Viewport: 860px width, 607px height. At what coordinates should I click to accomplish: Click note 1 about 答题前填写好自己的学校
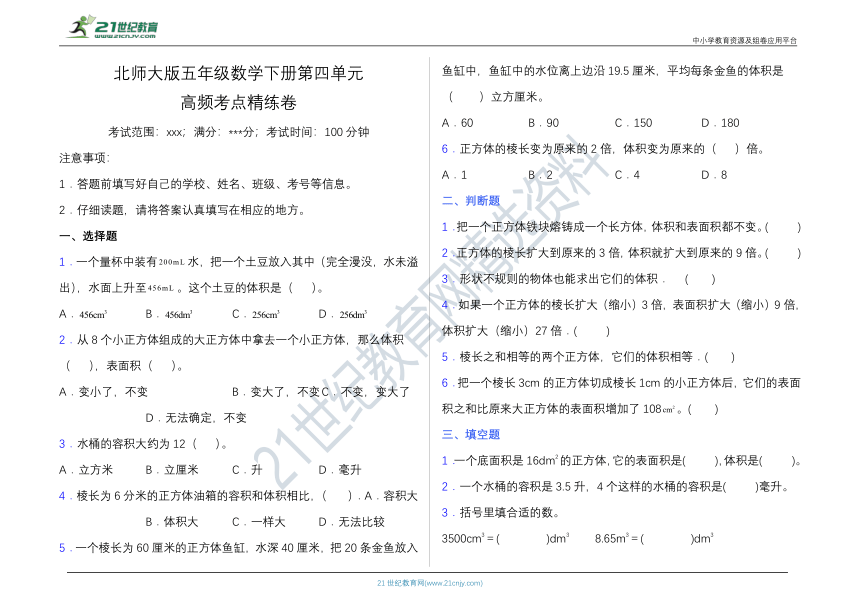point(205,184)
